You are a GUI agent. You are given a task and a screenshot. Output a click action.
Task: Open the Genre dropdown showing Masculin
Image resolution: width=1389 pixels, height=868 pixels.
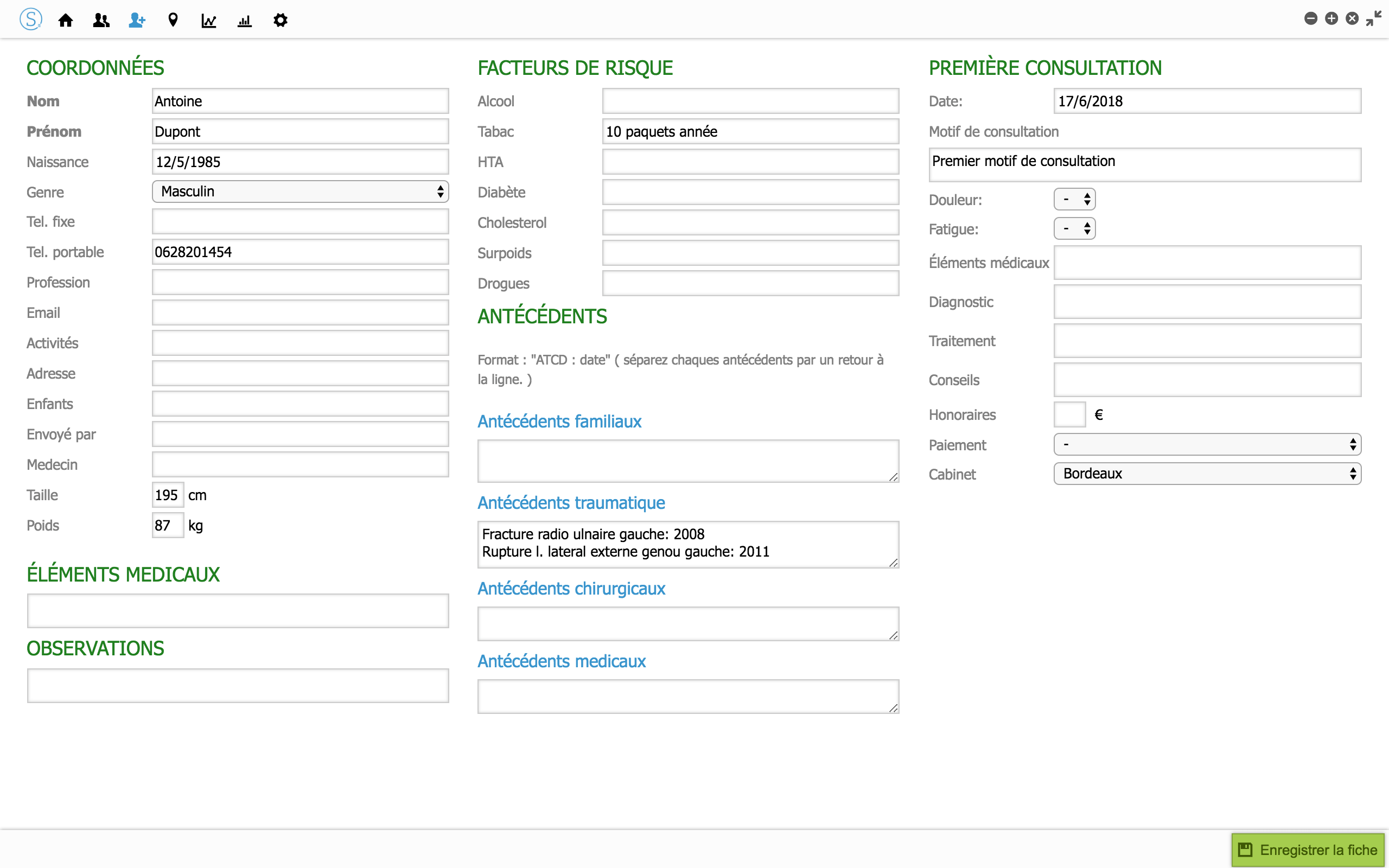tap(300, 192)
